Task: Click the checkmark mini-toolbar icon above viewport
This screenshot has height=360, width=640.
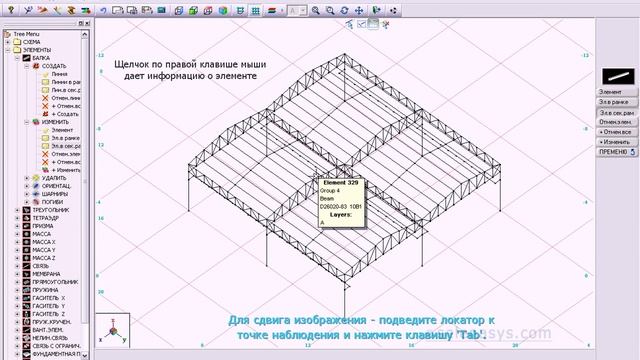Action: 361,24
